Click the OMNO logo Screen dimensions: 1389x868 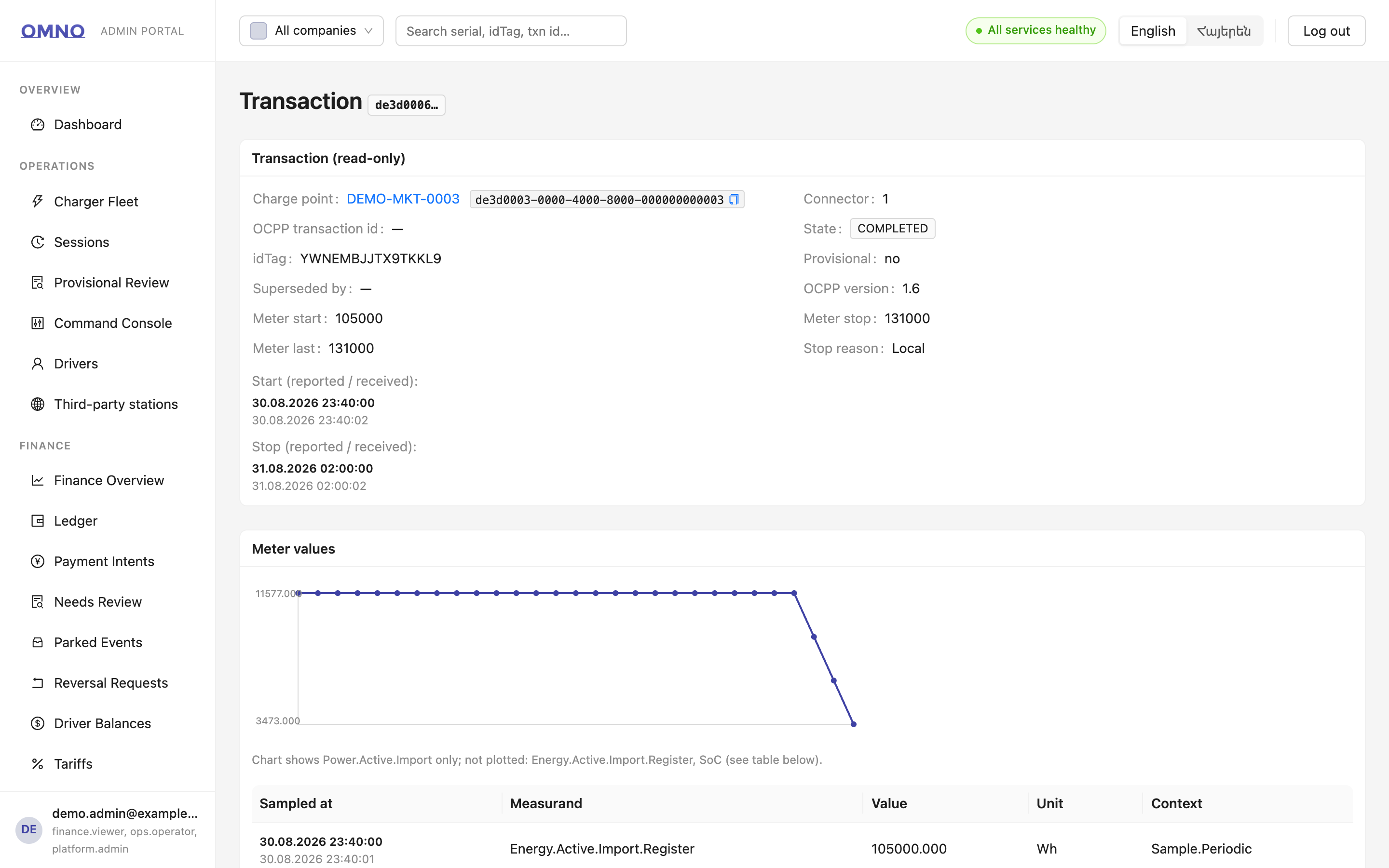pyautogui.click(x=53, y=31)
